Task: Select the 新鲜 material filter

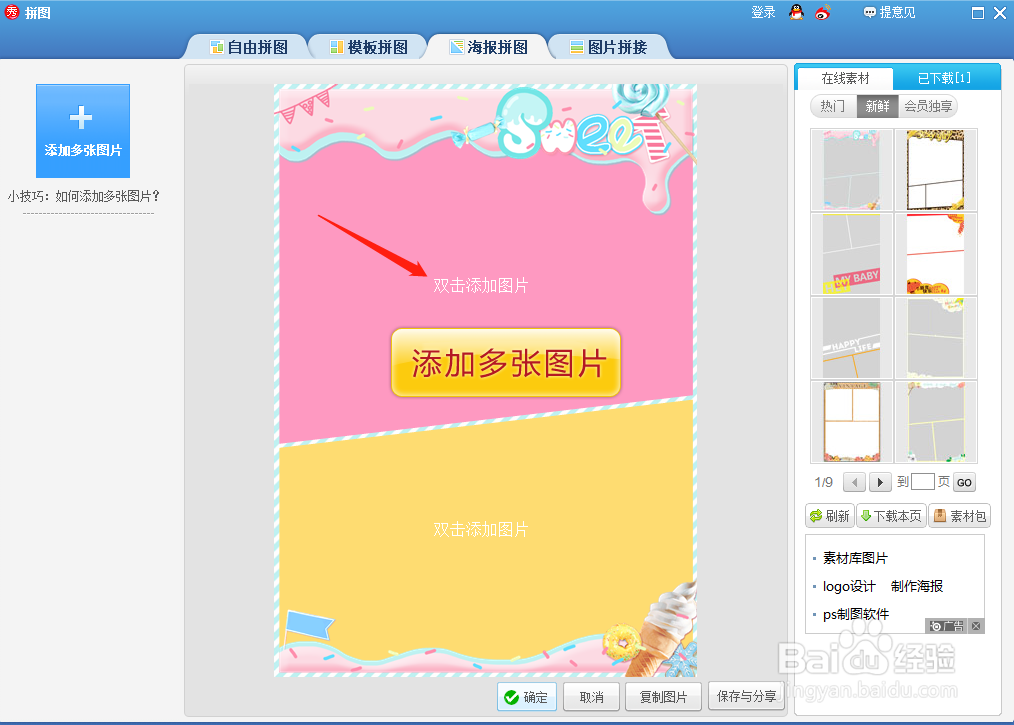Action: [x=877, y=105]
